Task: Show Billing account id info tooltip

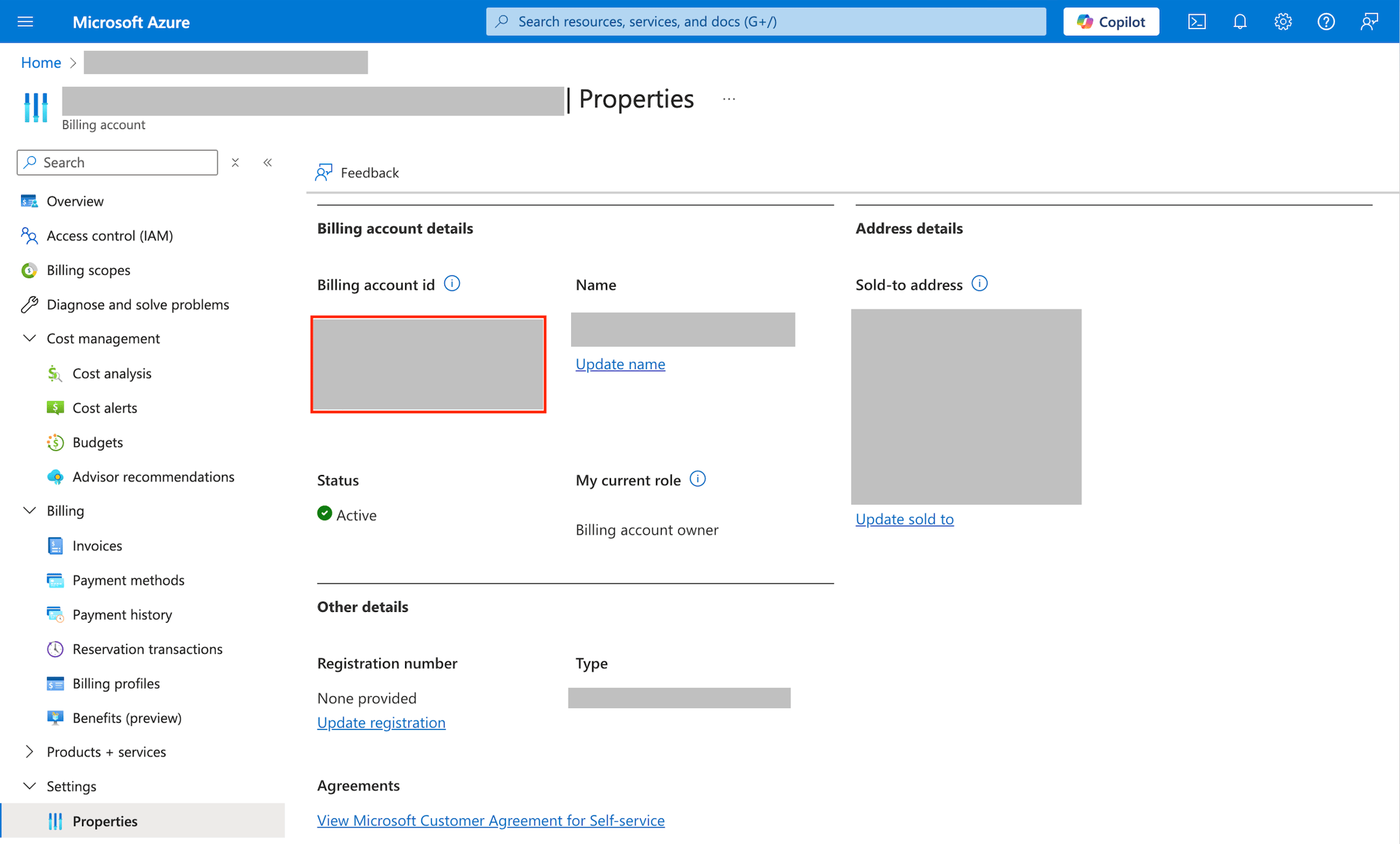Action: coord(452,283)
